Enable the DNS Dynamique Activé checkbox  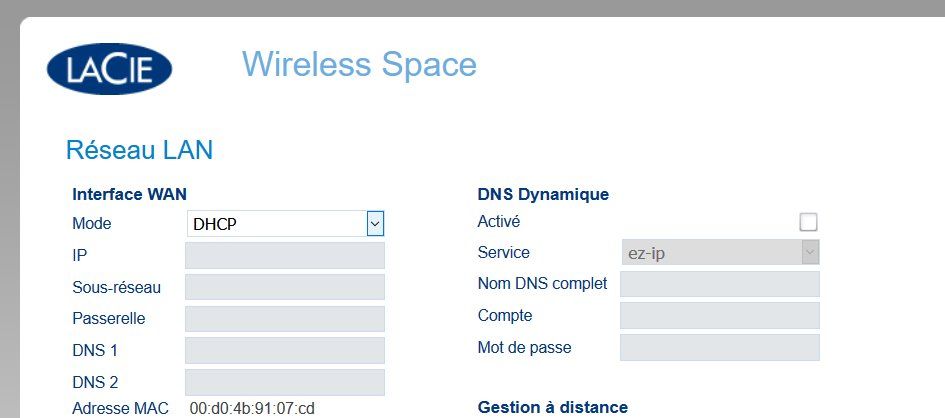click(808, 222)
